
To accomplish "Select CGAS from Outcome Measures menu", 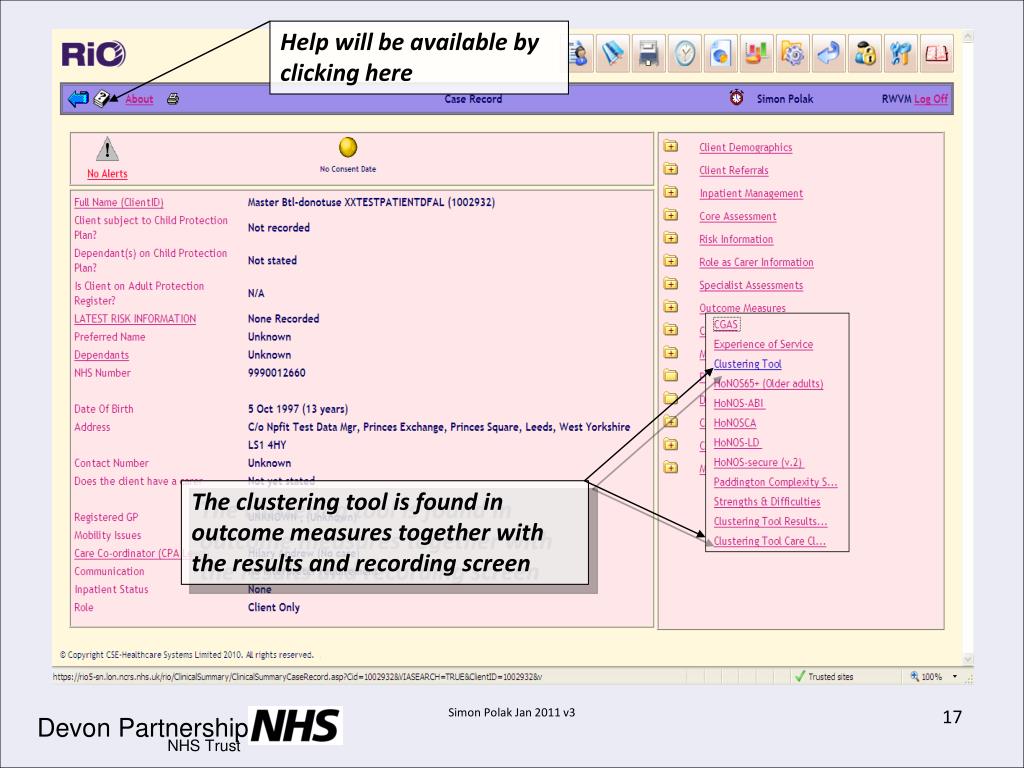I will click(x=726, y=325).
